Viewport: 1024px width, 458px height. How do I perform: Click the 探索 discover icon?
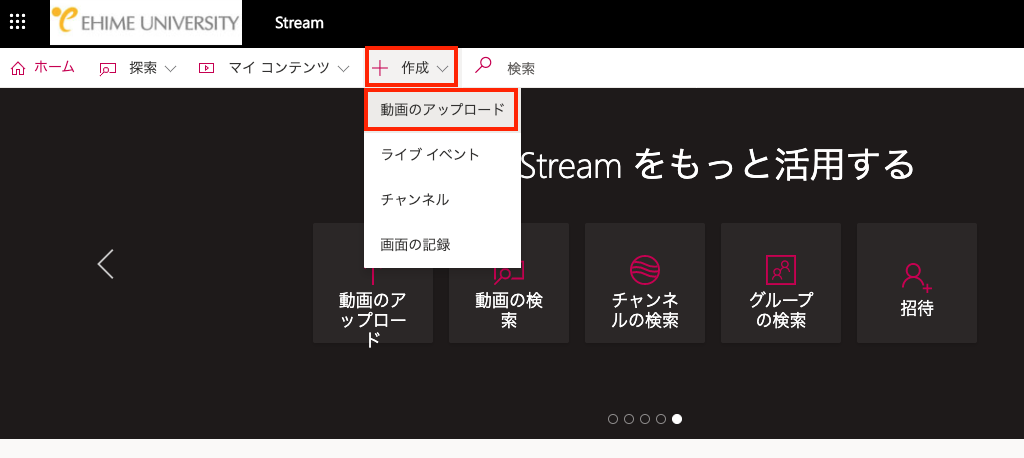108,69
